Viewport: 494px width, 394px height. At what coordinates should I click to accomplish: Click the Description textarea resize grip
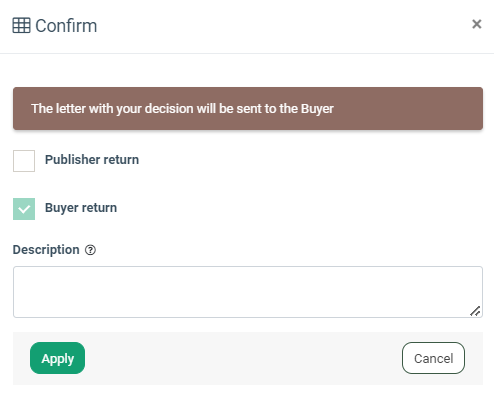475,311
